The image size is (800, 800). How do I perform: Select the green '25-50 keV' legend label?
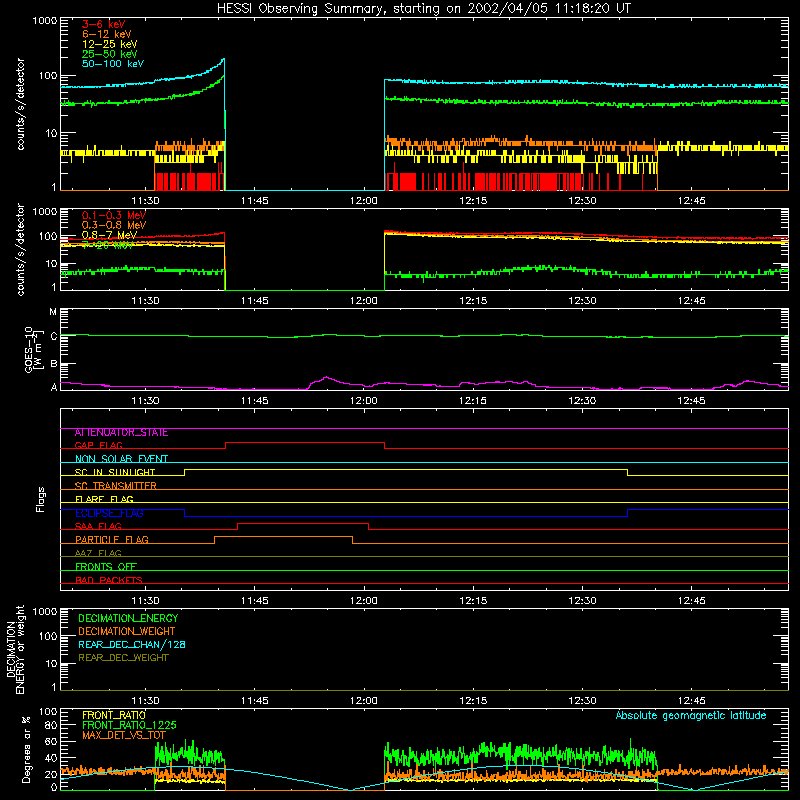click(x=109, y=54)
